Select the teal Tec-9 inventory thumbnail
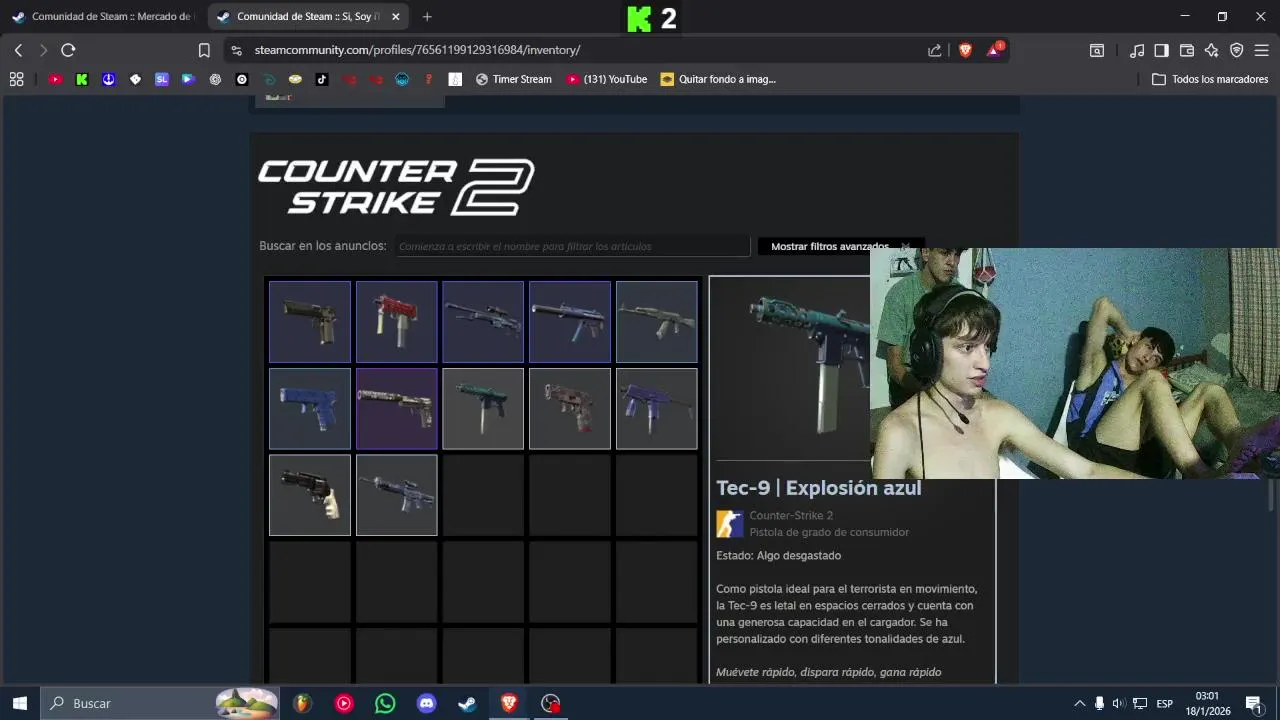 [483, 409]
